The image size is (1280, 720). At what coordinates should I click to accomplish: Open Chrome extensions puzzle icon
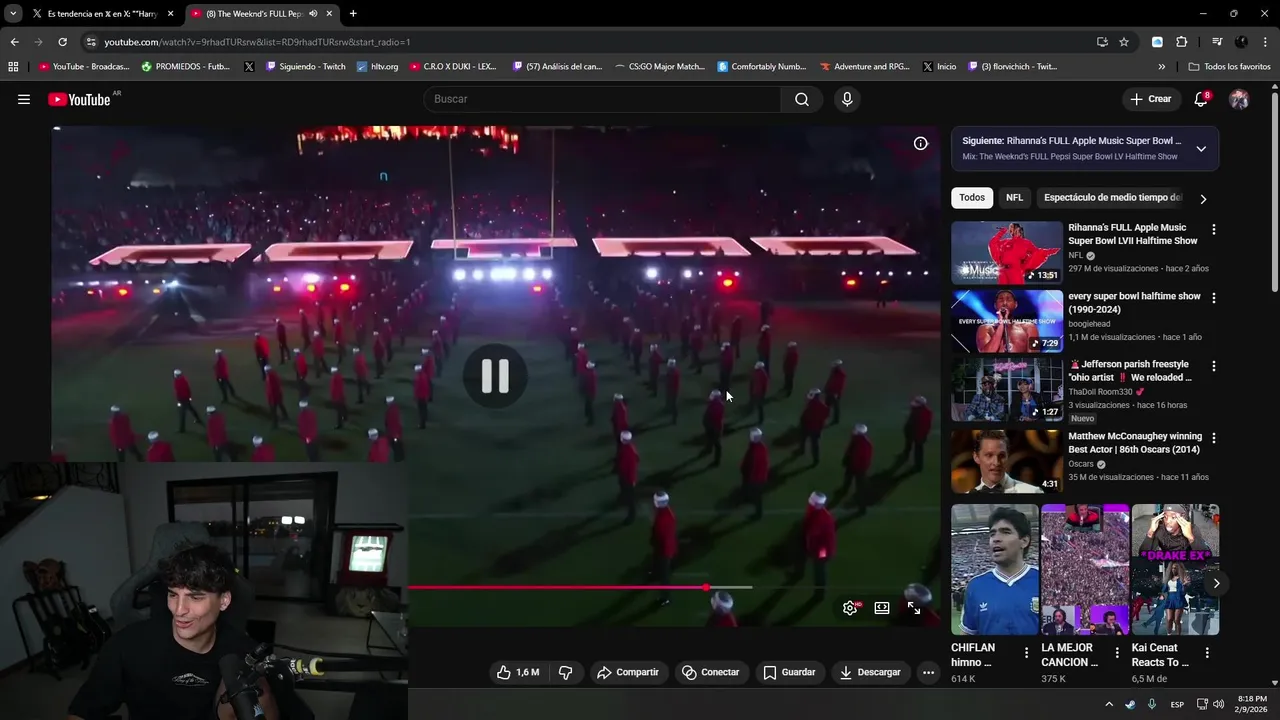(x=1181, y=42)
